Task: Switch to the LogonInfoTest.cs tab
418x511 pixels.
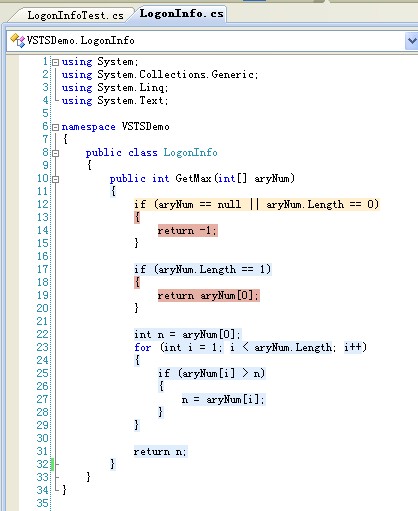Action: pyautogui.click(x=75, y=15)
